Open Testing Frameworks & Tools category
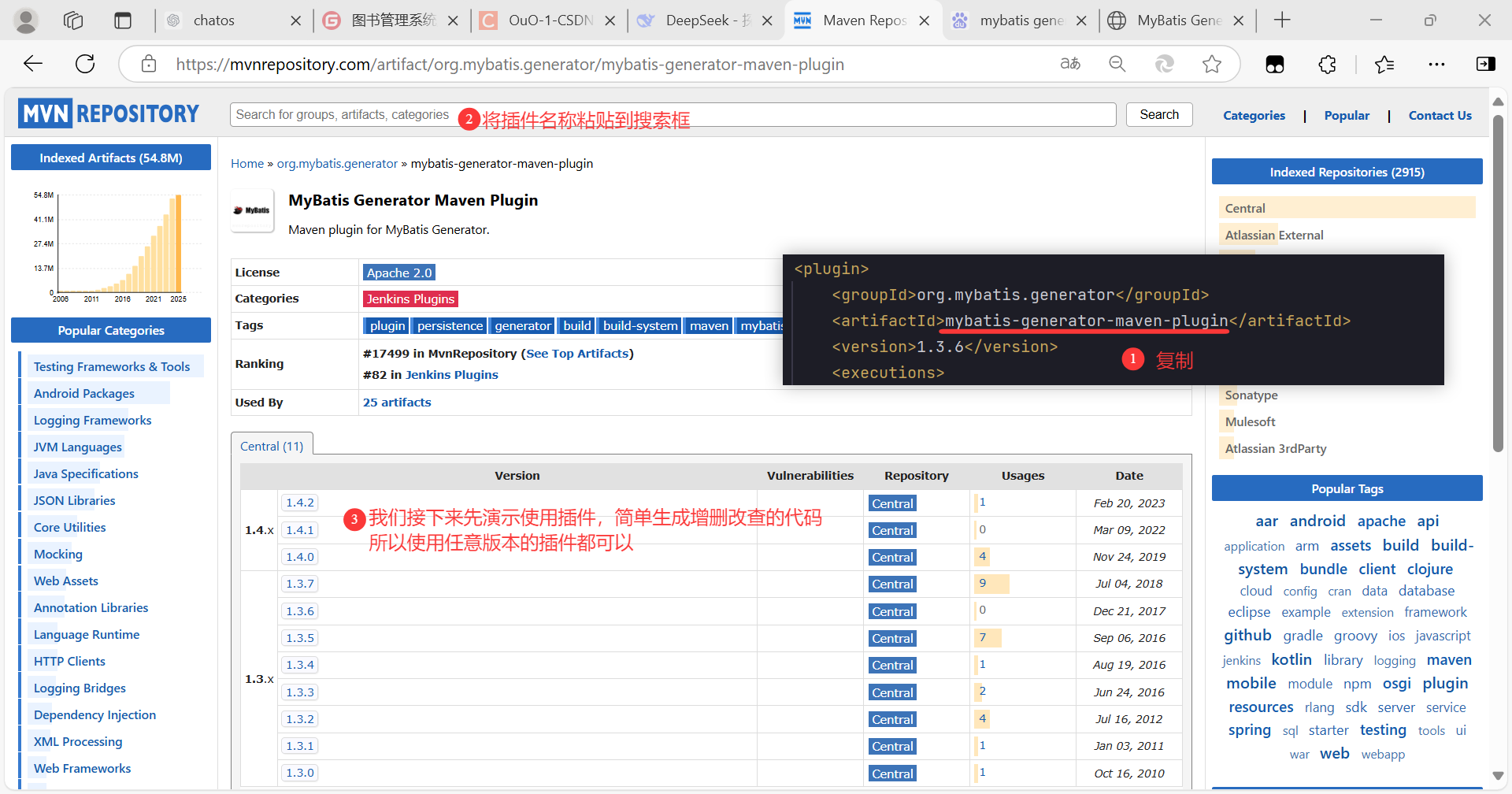 click(112, 366)
